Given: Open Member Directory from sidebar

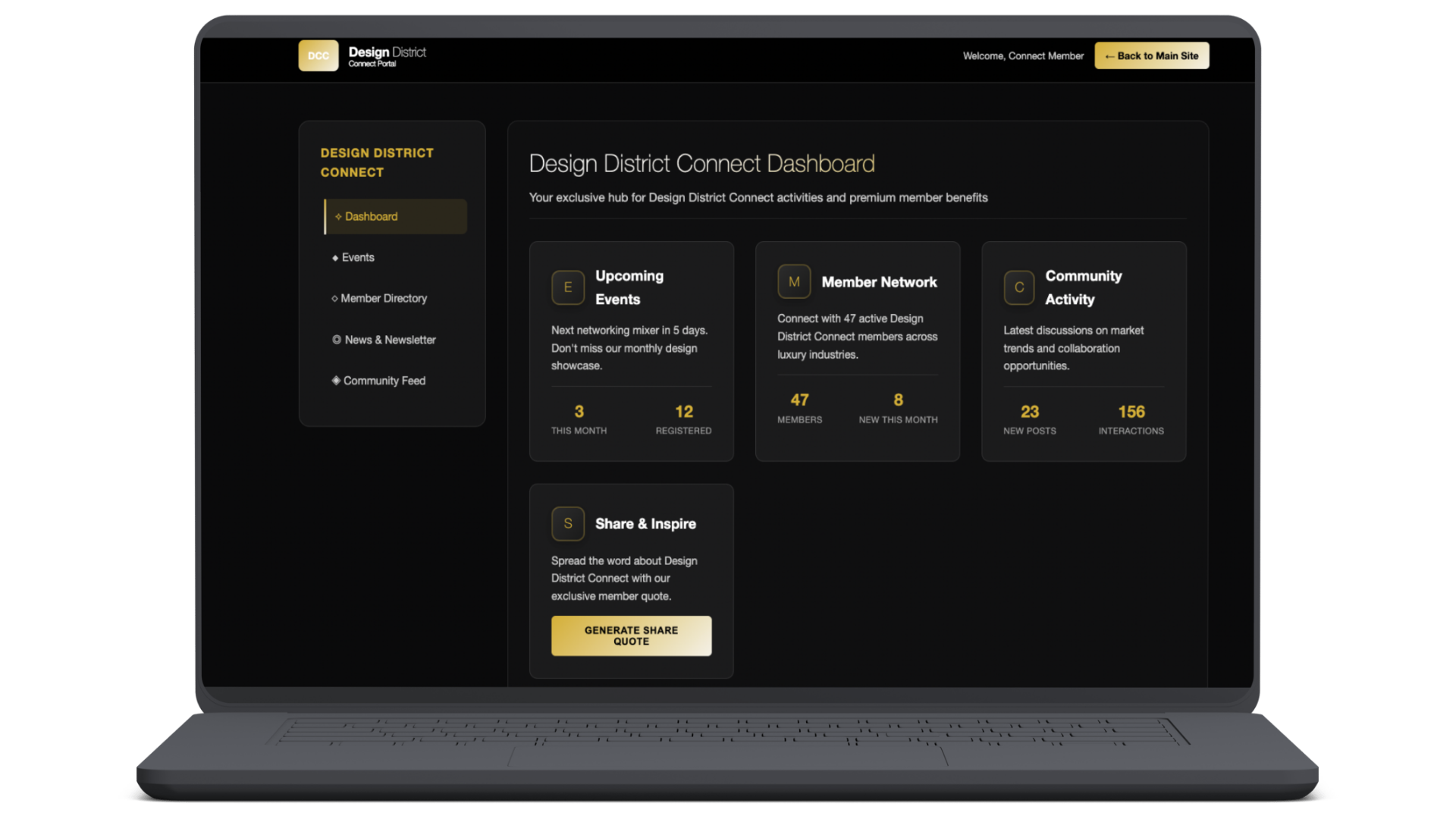Looking at the screenshot, I should [384, 298].
